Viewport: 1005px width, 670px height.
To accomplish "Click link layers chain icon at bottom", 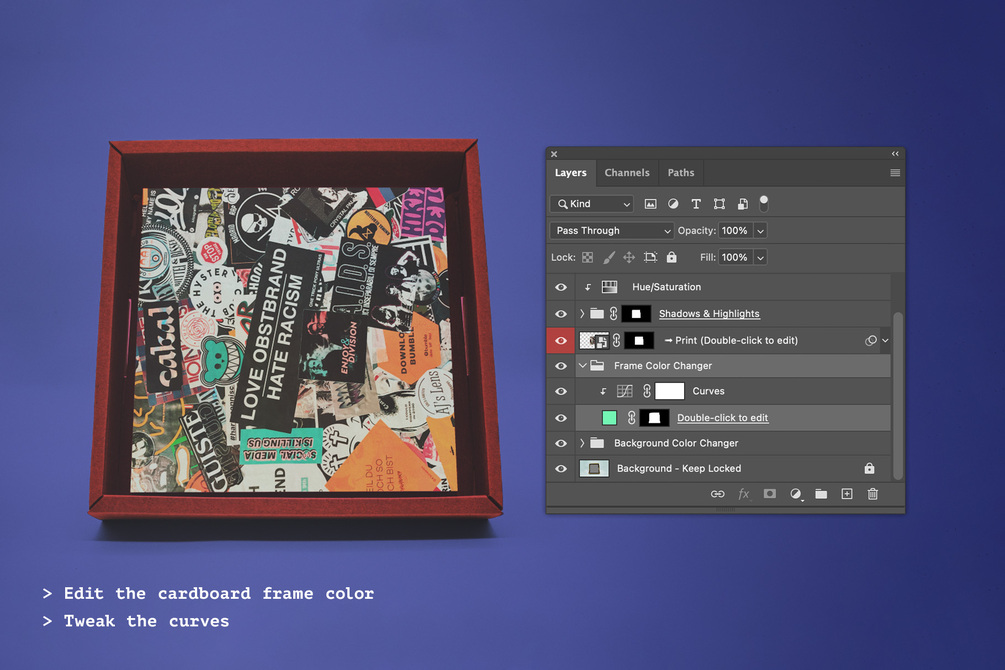I will click(x=717, y=494).
